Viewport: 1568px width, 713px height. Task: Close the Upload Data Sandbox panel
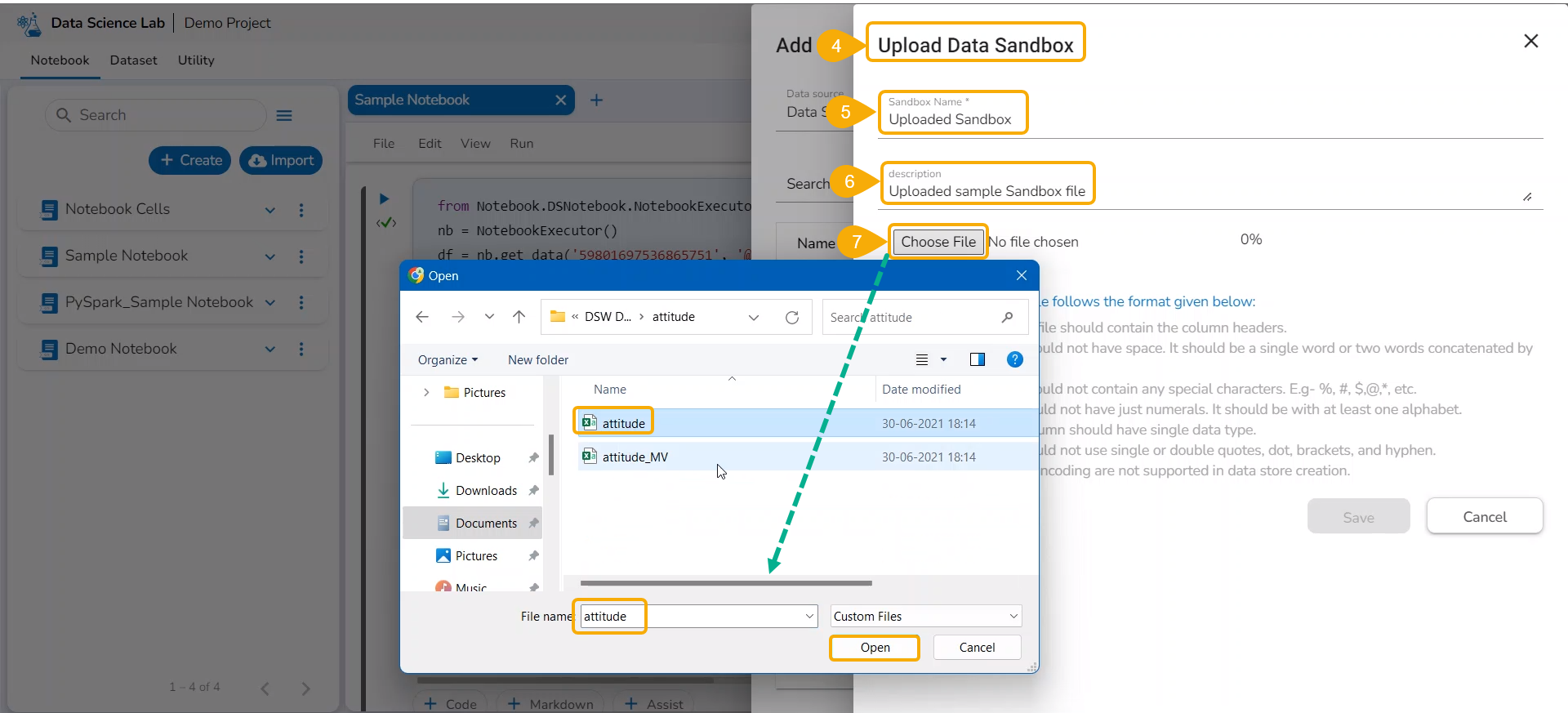(1530, 41)
